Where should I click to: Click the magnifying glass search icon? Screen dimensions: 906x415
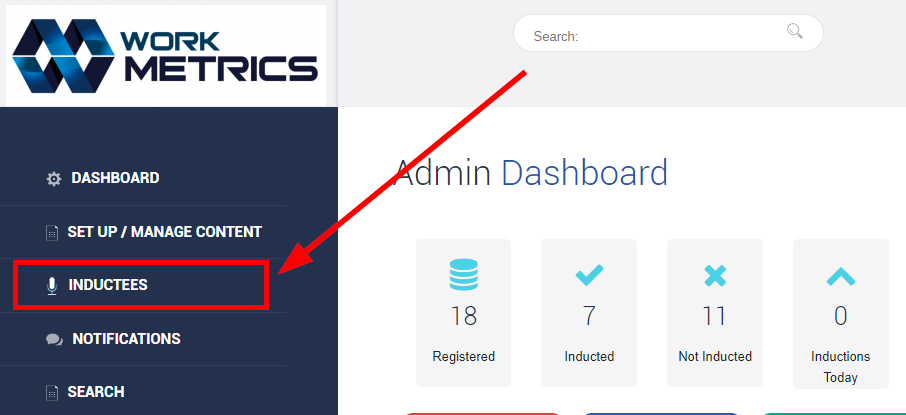795,31
